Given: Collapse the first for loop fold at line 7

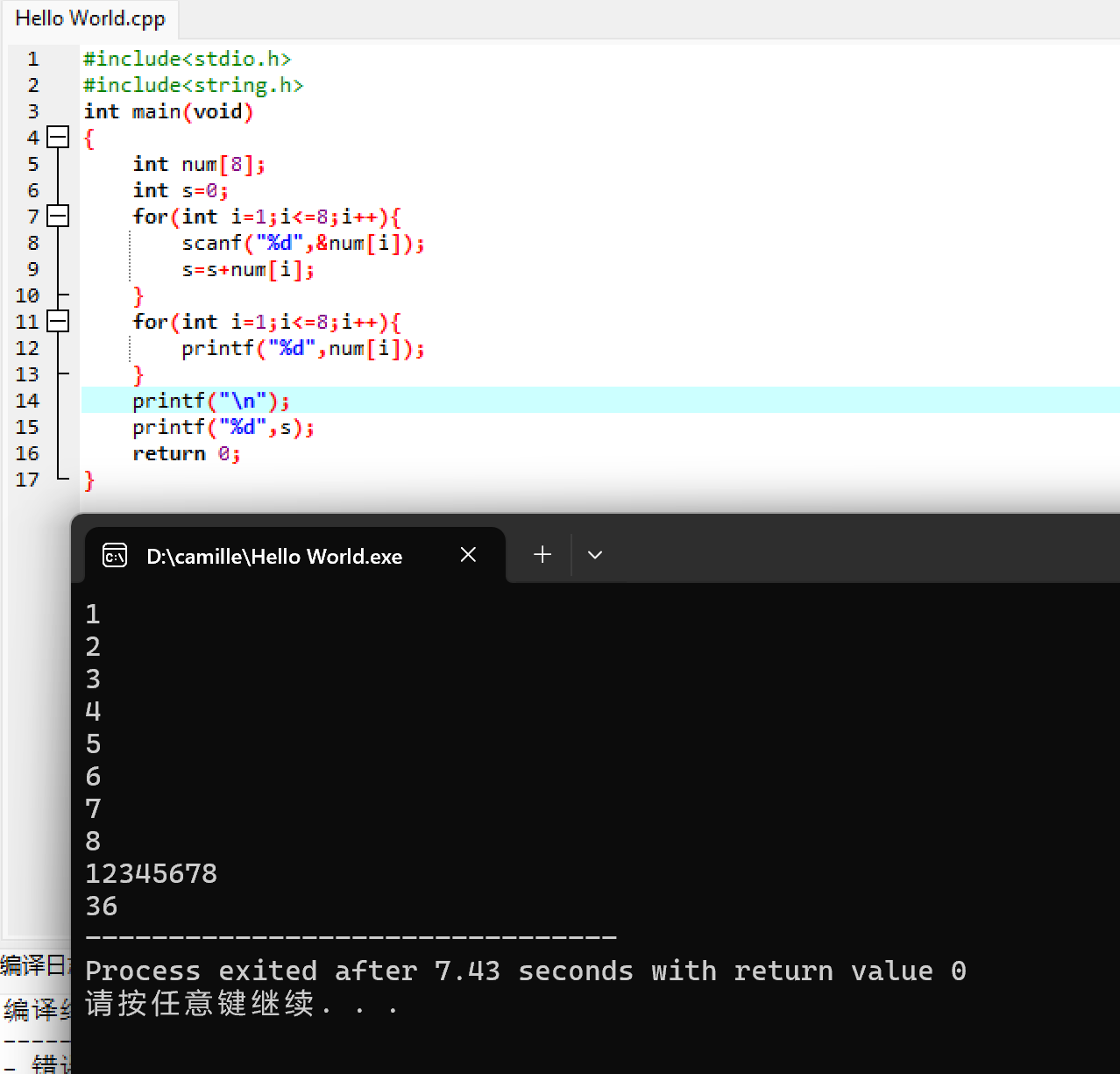Looking at the screenshot, I should [x=58, y=216].
